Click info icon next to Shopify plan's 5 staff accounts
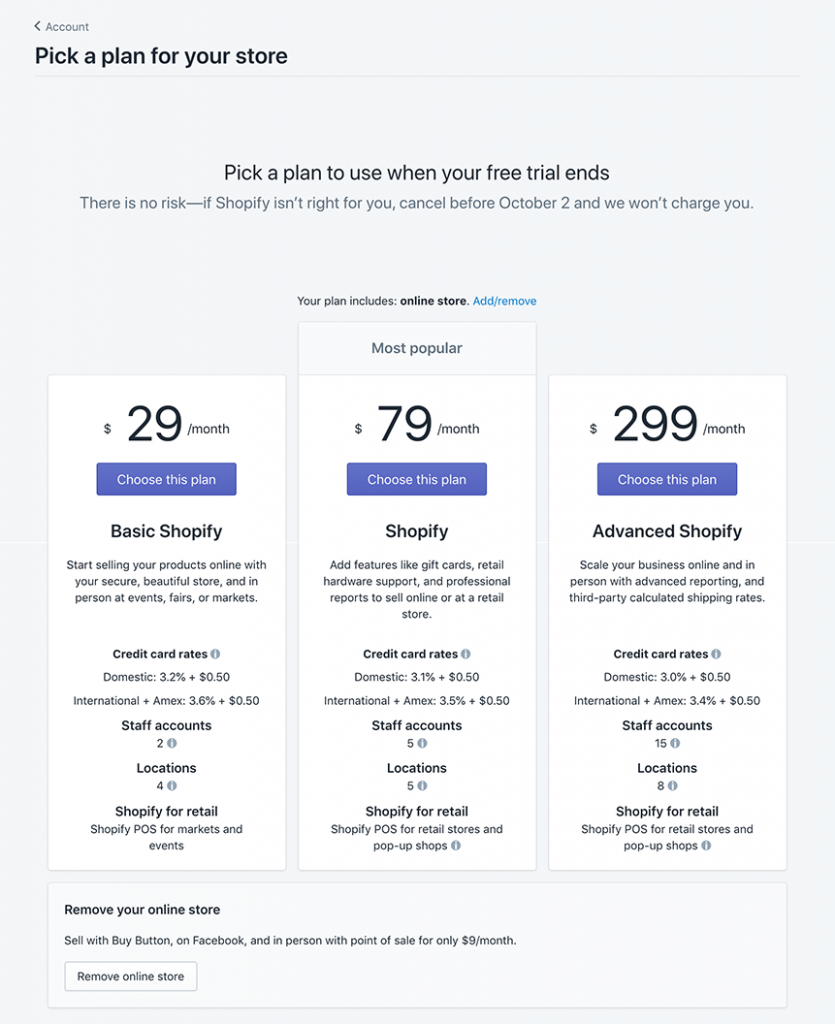 [422, 743]
